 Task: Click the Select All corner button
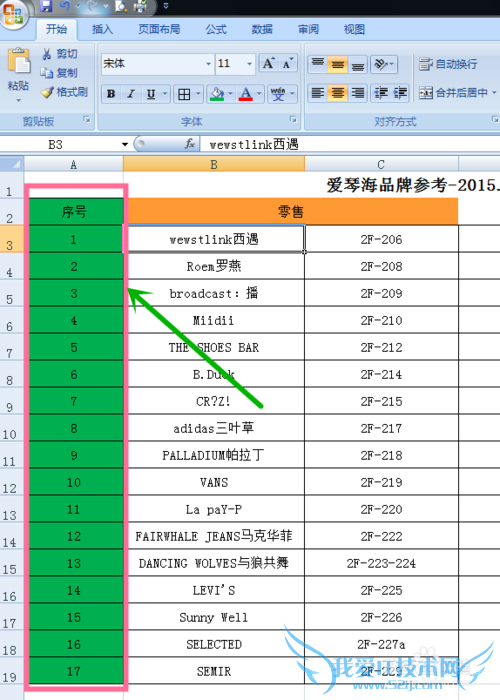[x=12, y=164]
